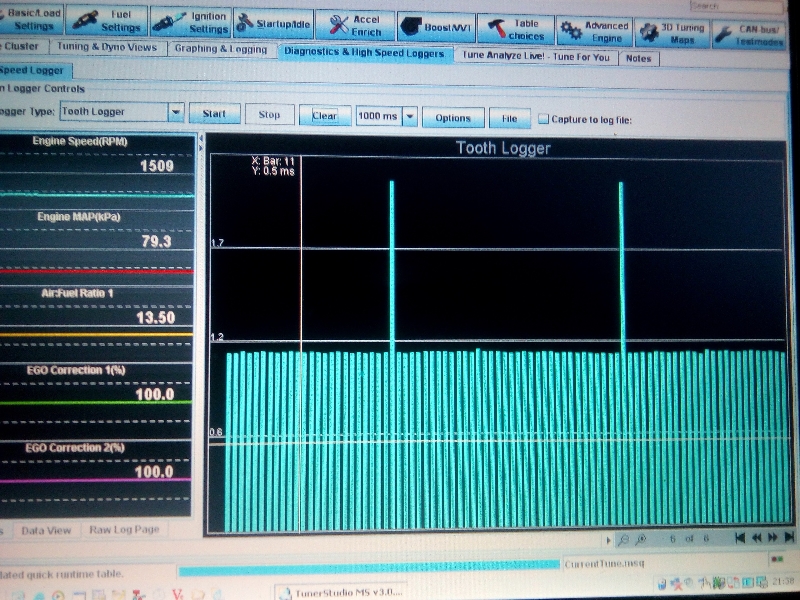800x600 pixels.
Task: Open logger Options button
Action: pos(453,117)
